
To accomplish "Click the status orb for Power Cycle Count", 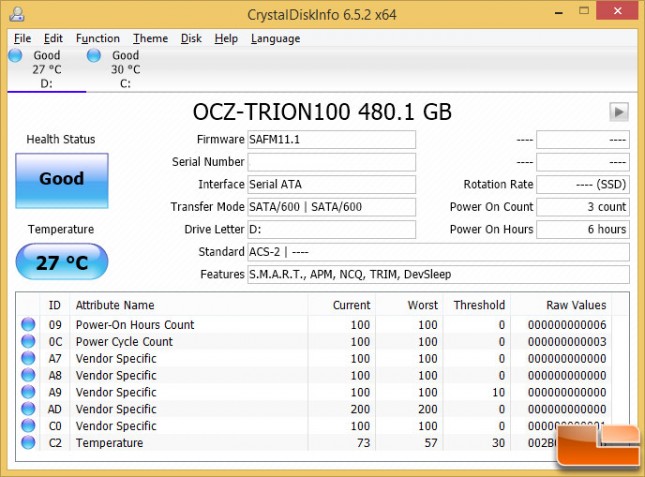I will tap(28, 341).
